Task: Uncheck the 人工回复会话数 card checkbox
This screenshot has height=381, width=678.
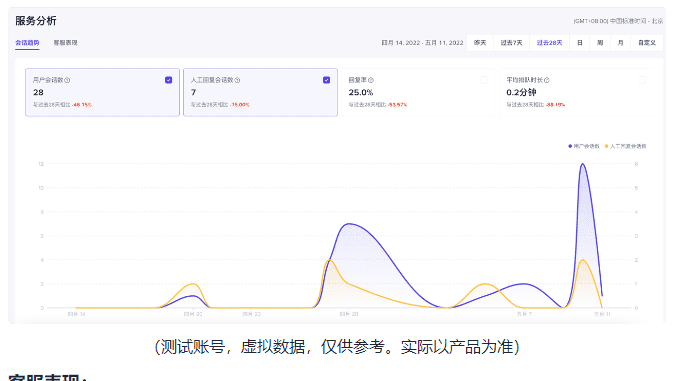Action: [x=326, y=80]
